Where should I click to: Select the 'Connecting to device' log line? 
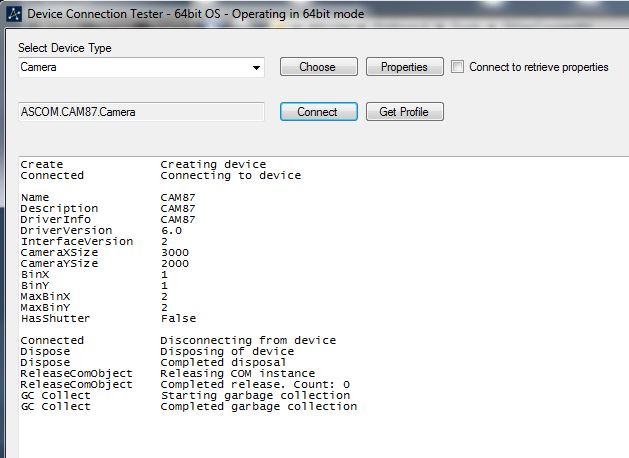click(231, 176)
